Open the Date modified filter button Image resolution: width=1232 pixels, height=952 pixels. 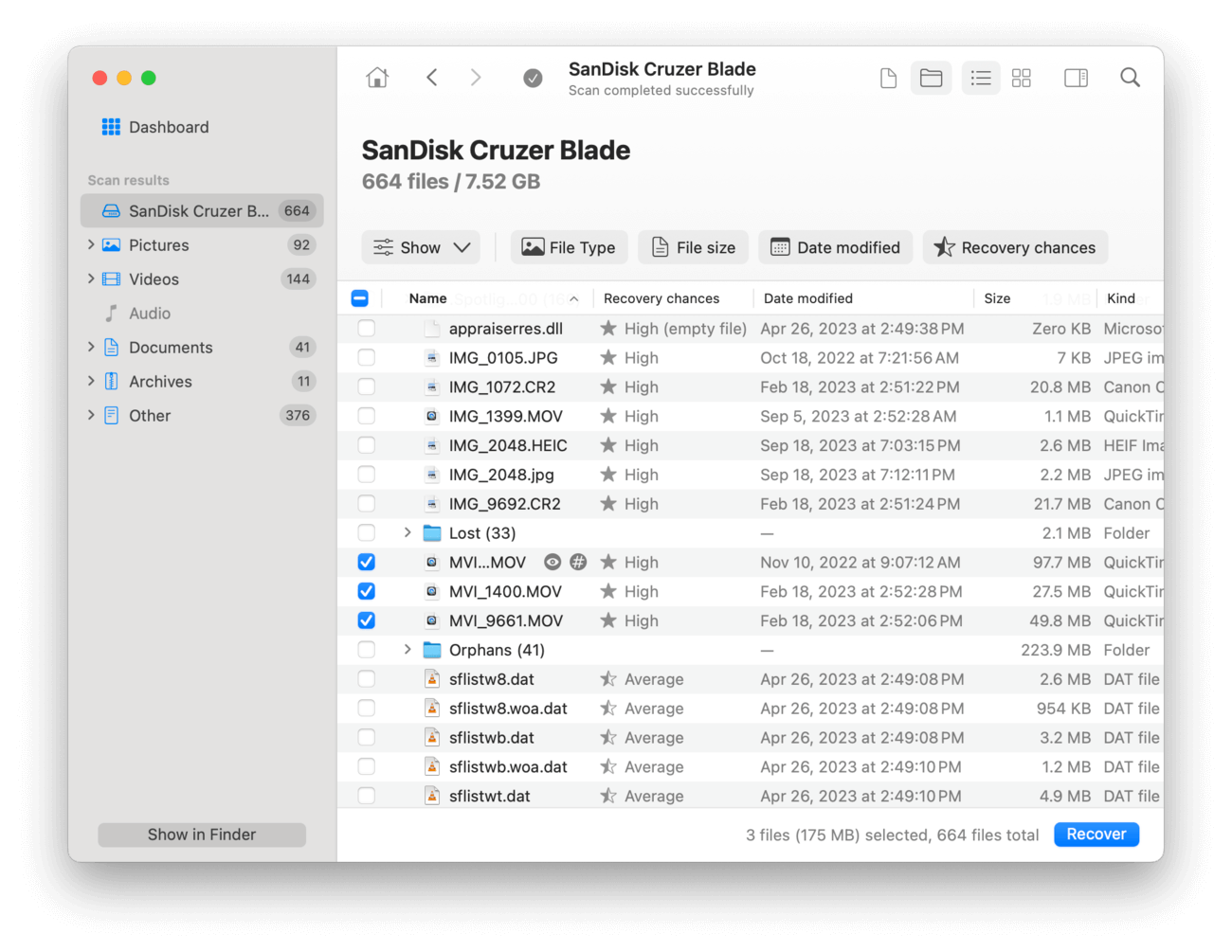(x=835, y=247)
